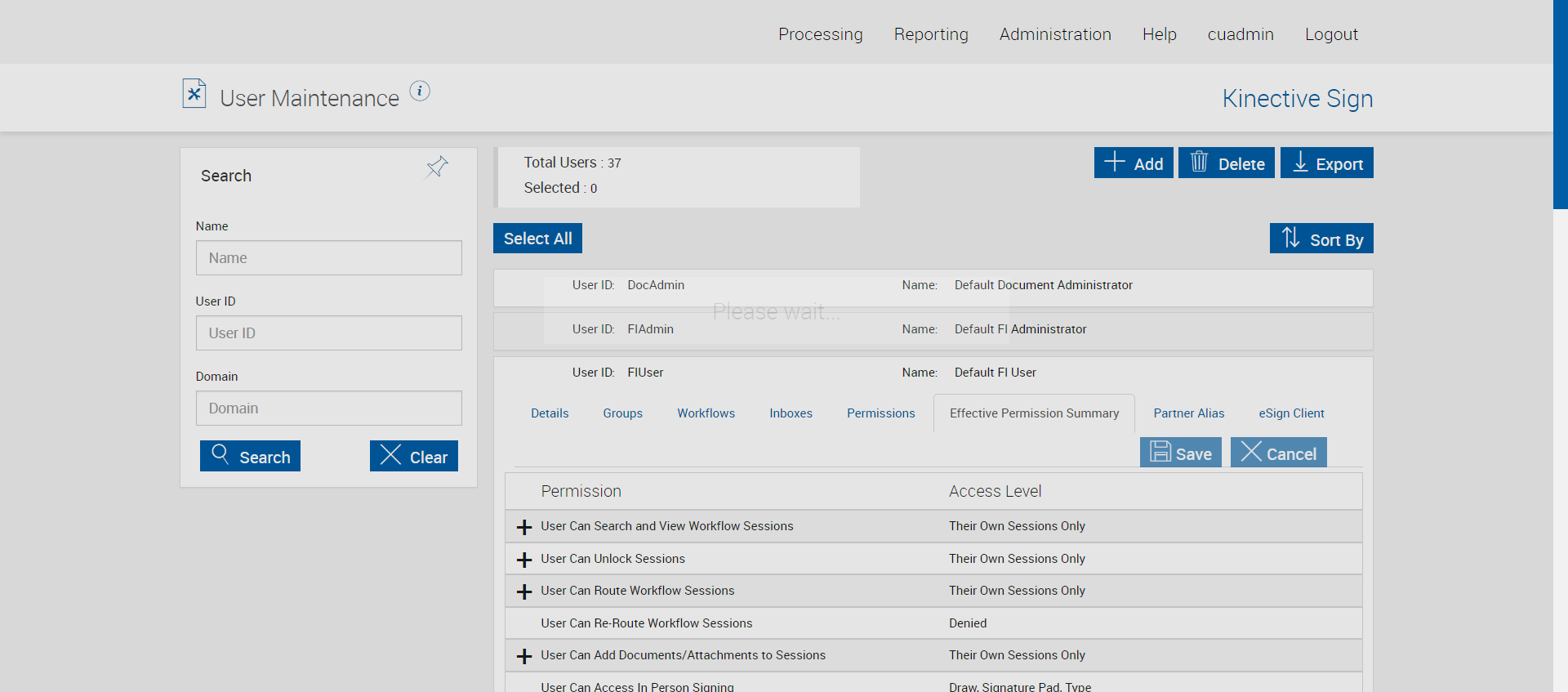
Task: Save the FIUser changes
Action: (x=1181, y=453)
